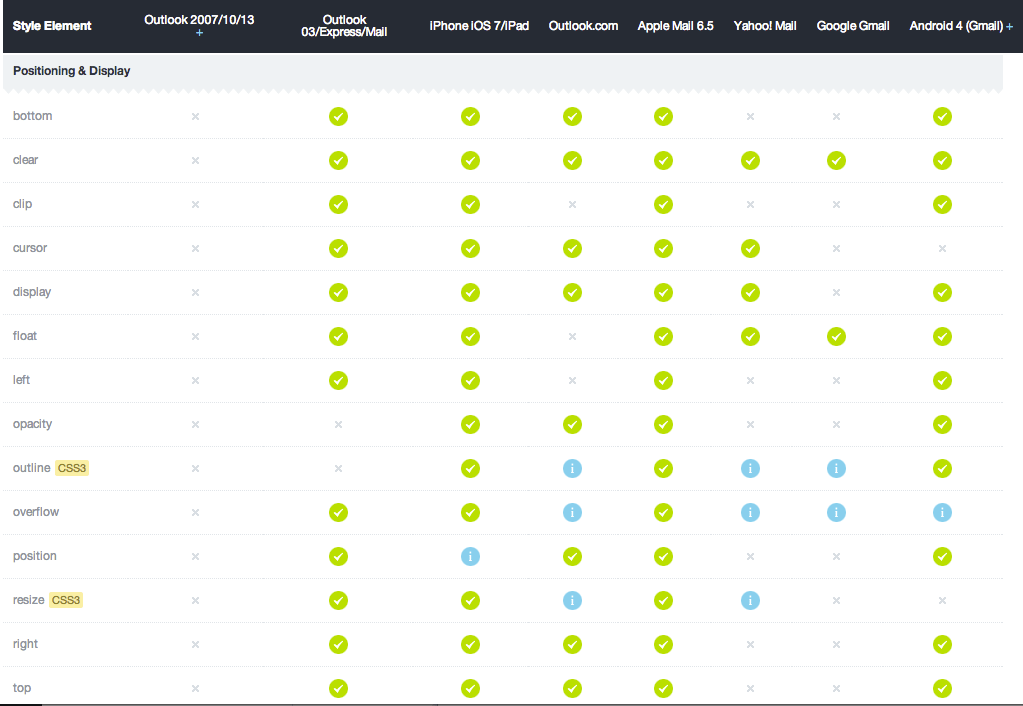Click the float row label
Screen dimensions: 1023x706
click(x=25, y=336)
